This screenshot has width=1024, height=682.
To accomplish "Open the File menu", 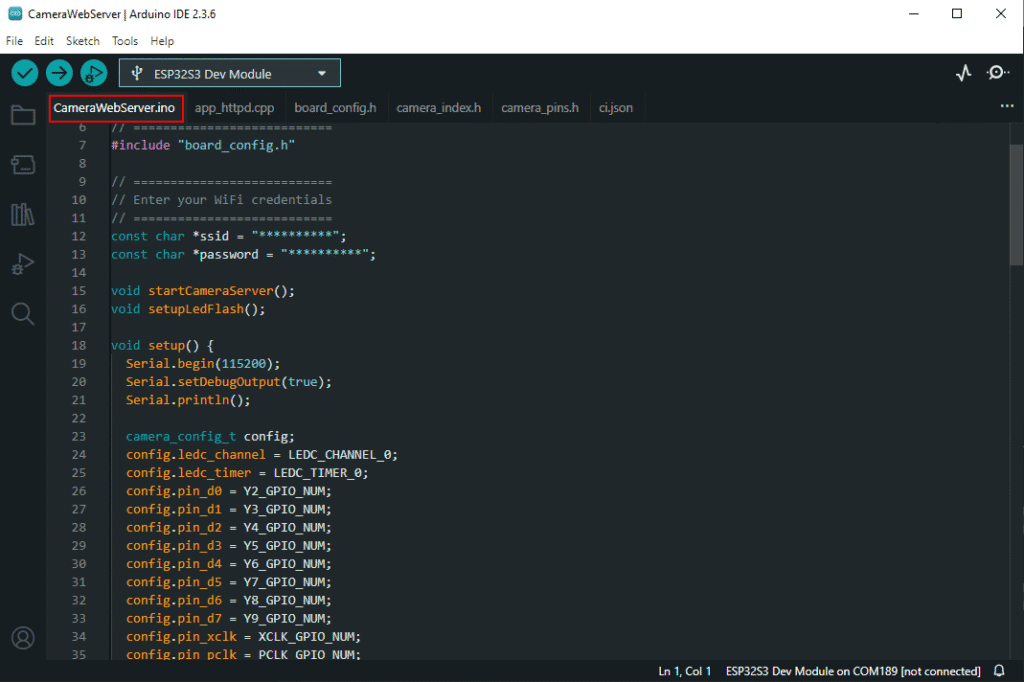I will tap(14, 41).
